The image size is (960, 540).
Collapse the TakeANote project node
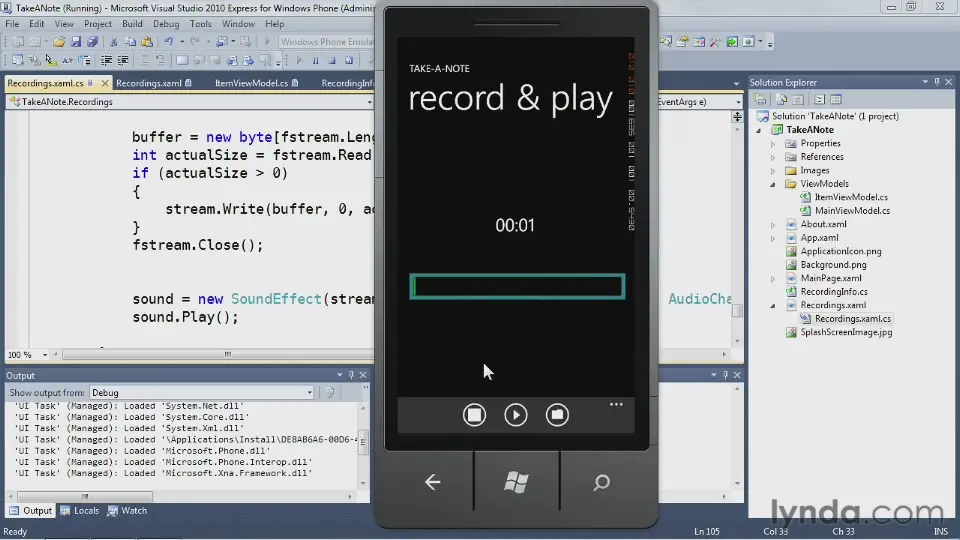coord(759,130)
